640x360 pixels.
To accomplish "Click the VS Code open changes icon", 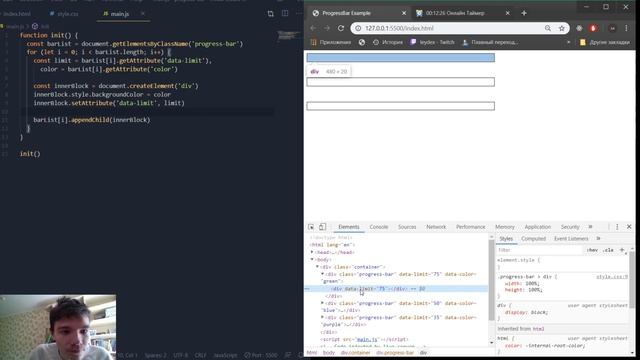I will (270, 13).
